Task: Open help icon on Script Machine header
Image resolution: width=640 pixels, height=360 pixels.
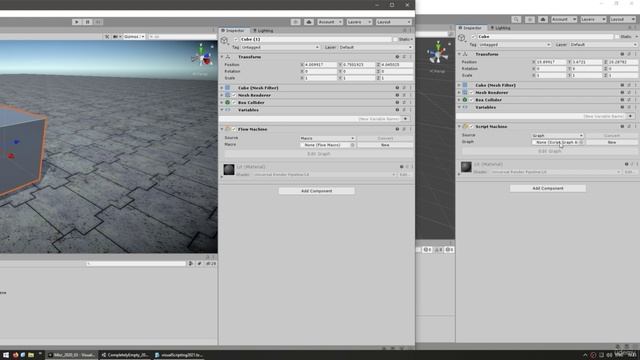Action: pos(622,127)
